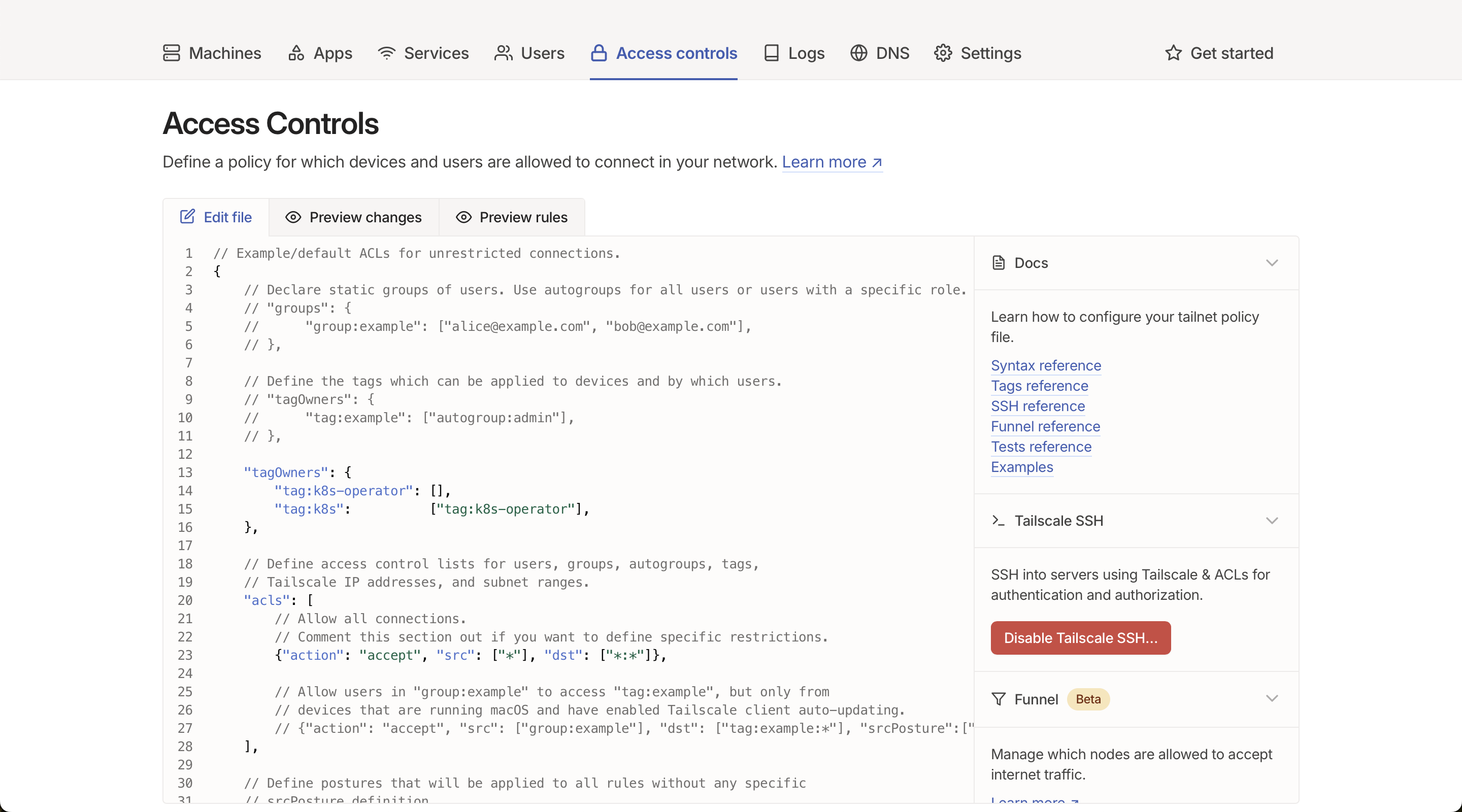The image size is (1462, 812).
Task: Collapse the Tailscale SSH section chevron
Action: point(1272,520)
